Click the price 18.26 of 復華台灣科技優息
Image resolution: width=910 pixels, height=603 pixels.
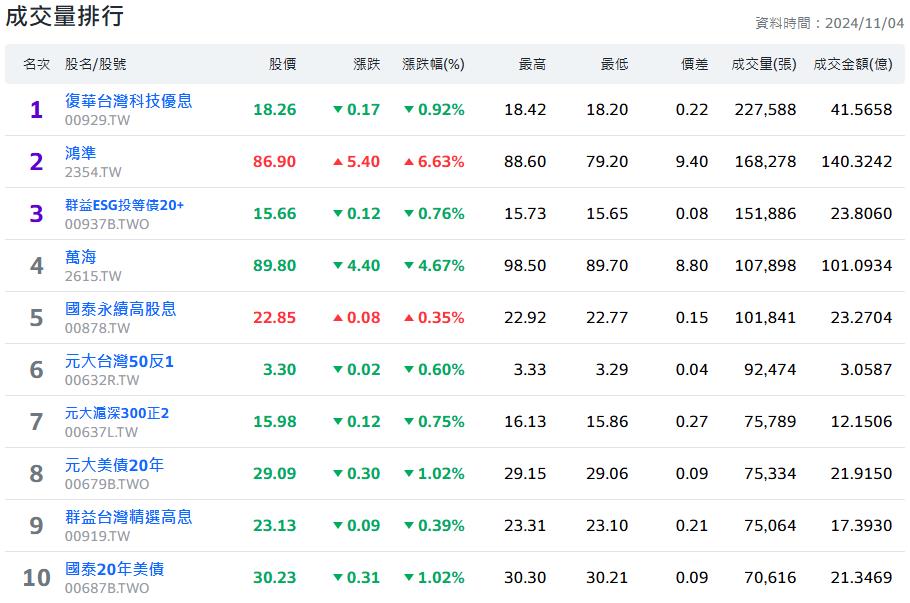[x=275, y=110]
